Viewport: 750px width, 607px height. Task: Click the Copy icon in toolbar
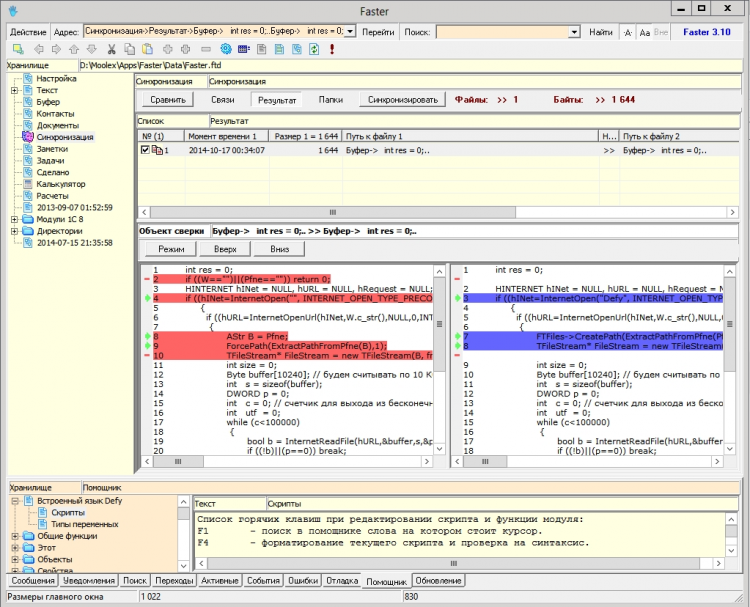click(x=129, y=49)
